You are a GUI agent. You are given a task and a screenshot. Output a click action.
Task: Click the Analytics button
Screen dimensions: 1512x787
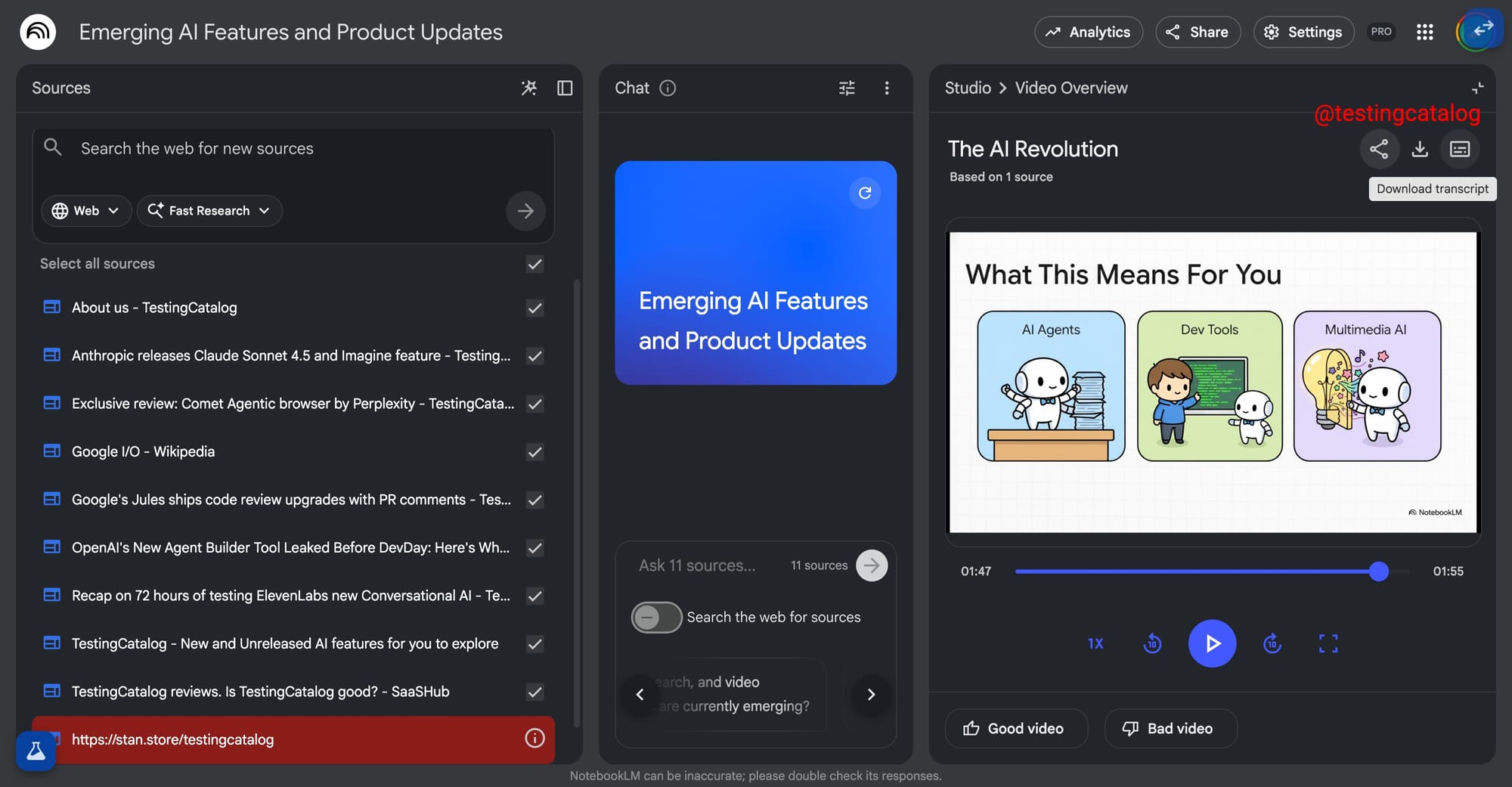[x=1088, y=32]
